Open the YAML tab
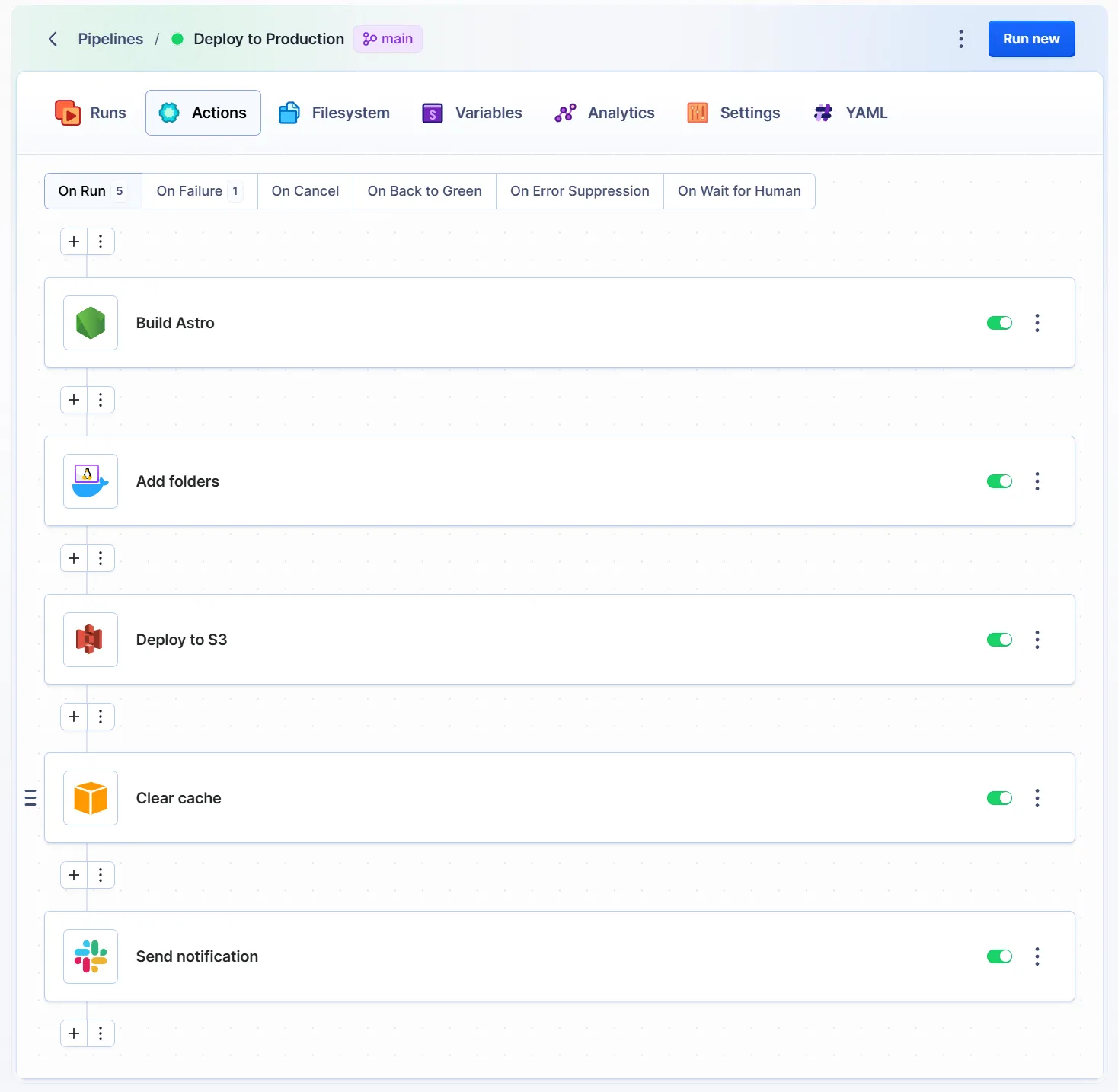The image size is (1118, 1092). point(851,113)
